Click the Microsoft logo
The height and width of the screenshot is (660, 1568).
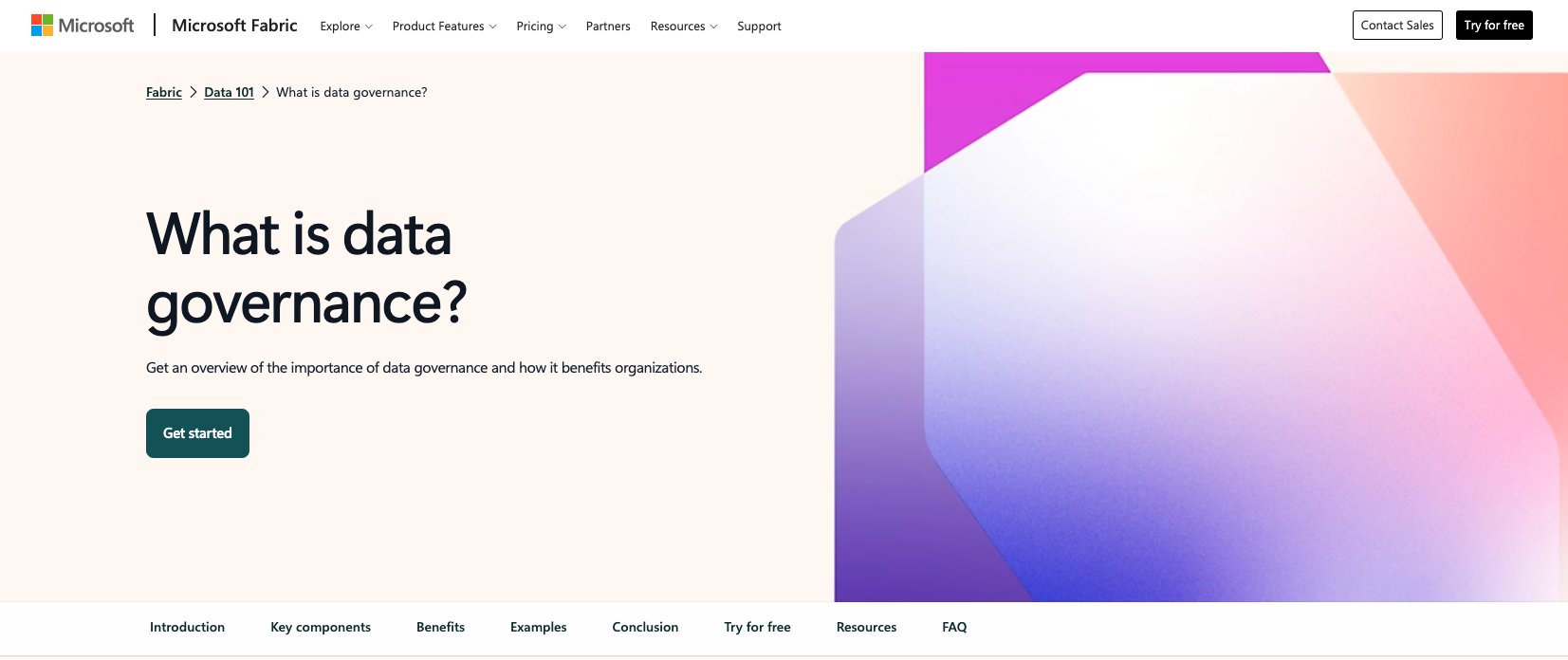83,26
